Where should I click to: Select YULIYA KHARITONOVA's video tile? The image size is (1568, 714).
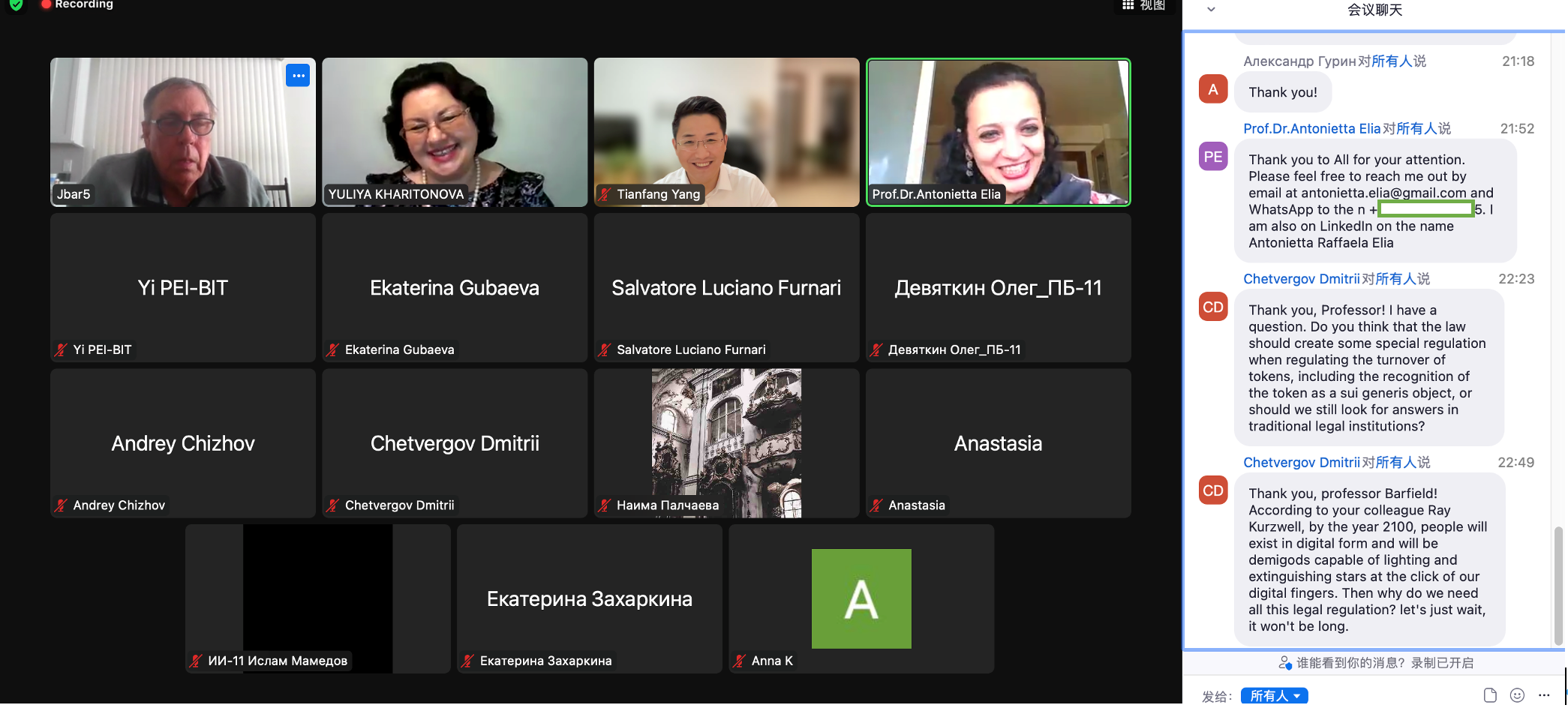click(x=455, y=132)
